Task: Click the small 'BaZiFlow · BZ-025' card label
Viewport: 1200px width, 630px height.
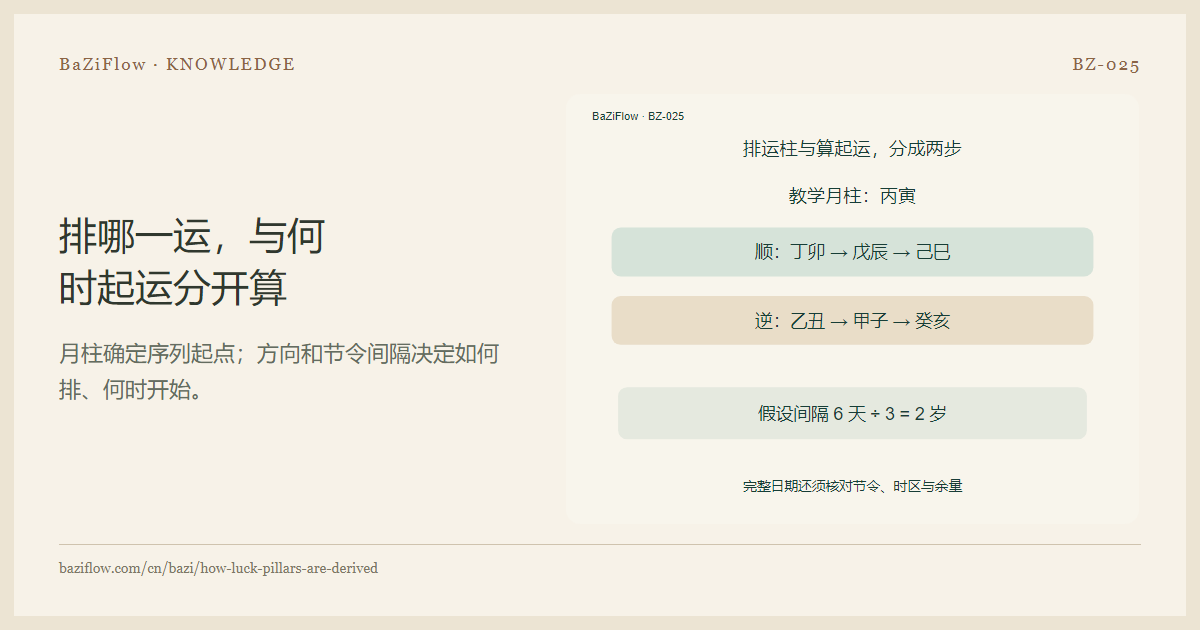Action: coord(638,116)
